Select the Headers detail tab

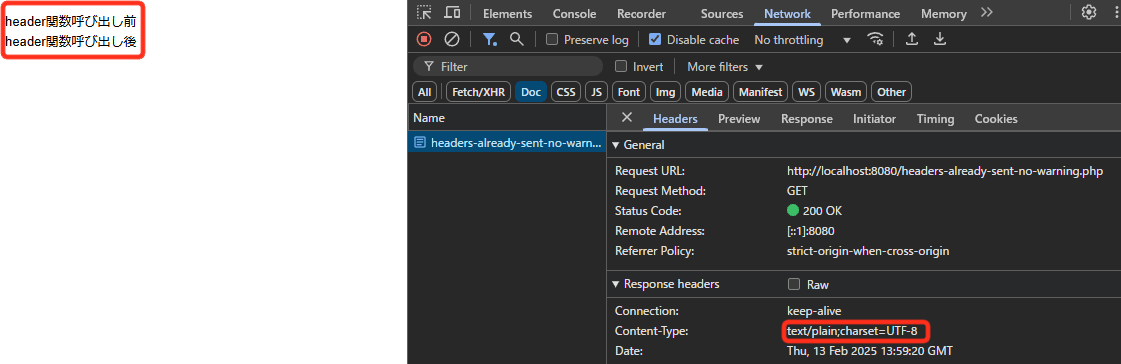675,119
